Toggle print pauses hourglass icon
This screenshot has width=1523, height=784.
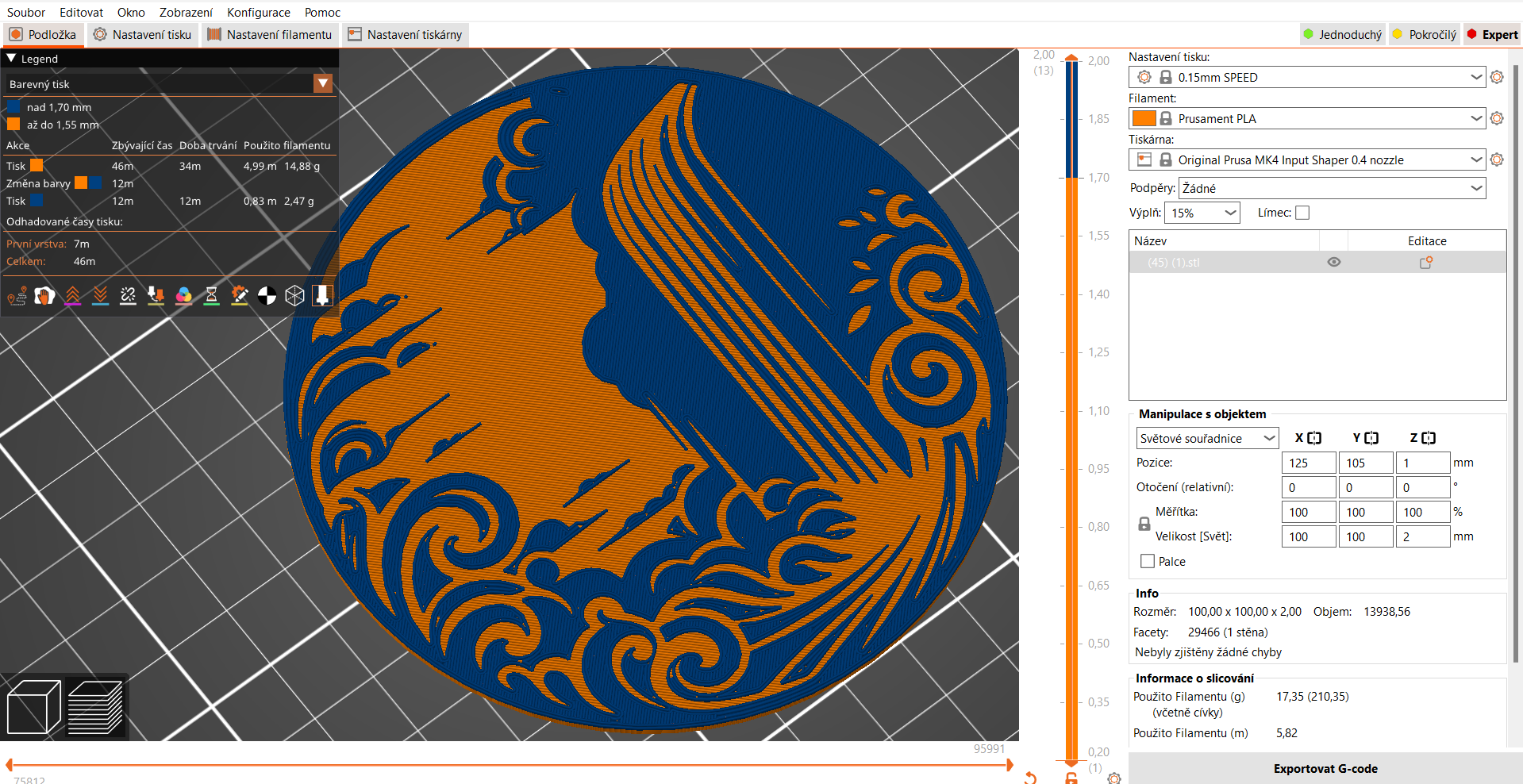pyautogui.click(x=211, y=296)
